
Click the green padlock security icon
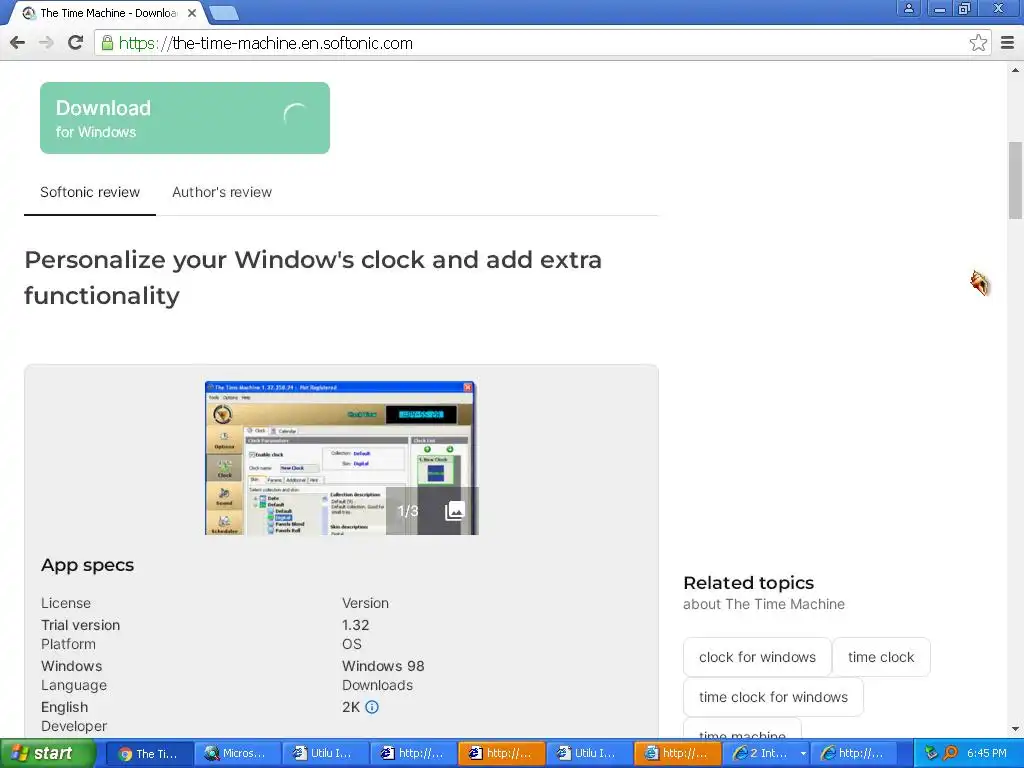(107, 43)
